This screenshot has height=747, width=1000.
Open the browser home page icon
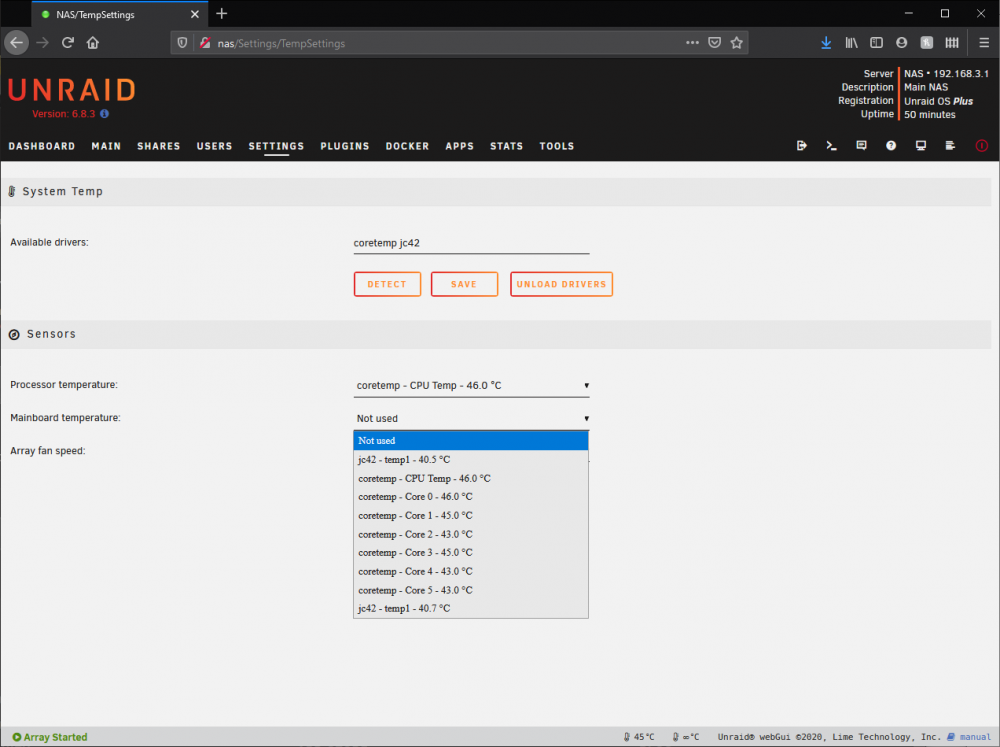(93, 43)
